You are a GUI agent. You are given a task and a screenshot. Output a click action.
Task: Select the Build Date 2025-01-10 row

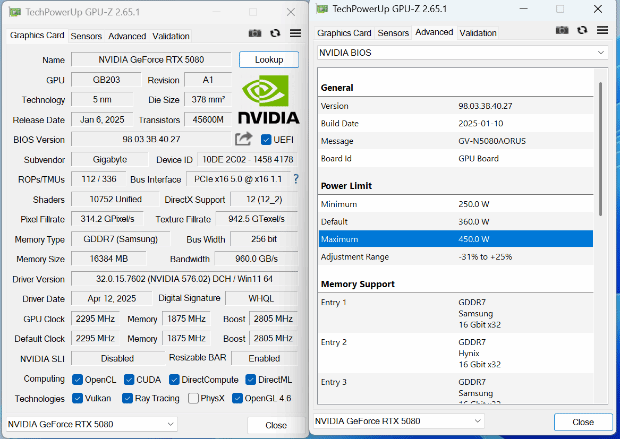coord(456,123)
